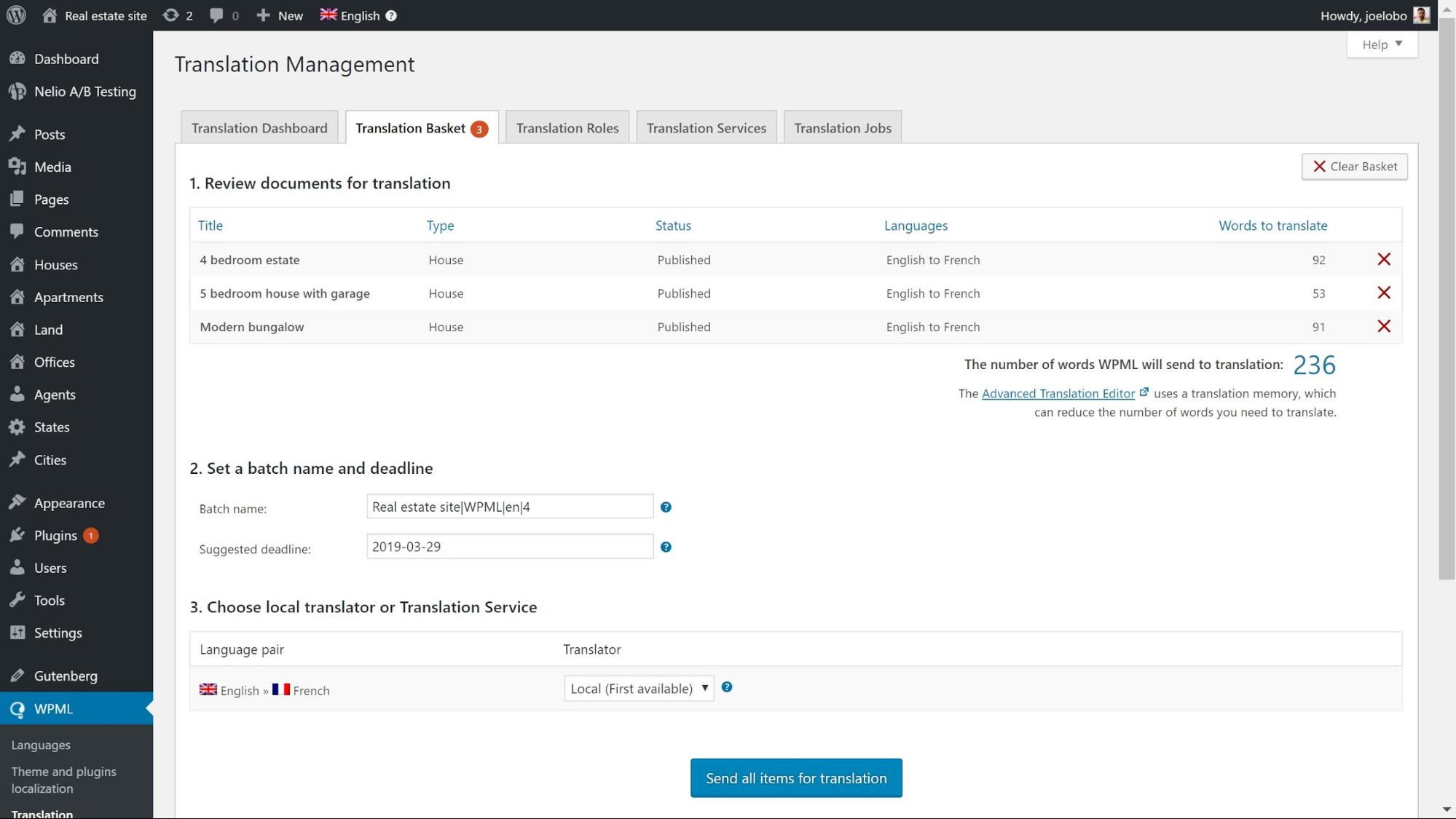Remove 4 bedroom estate from basket
Image resolution: width=1456 pixels, height=819 pixels.
[1383, 259]
